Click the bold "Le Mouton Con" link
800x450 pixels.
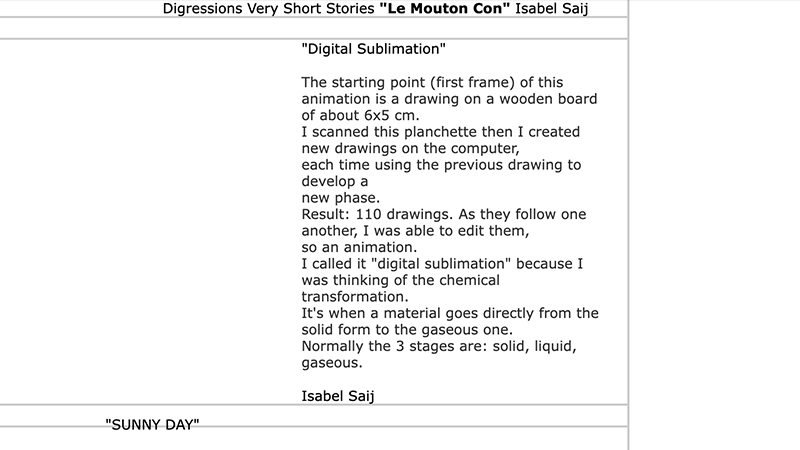pyautogui.click(x=444, y=10)
